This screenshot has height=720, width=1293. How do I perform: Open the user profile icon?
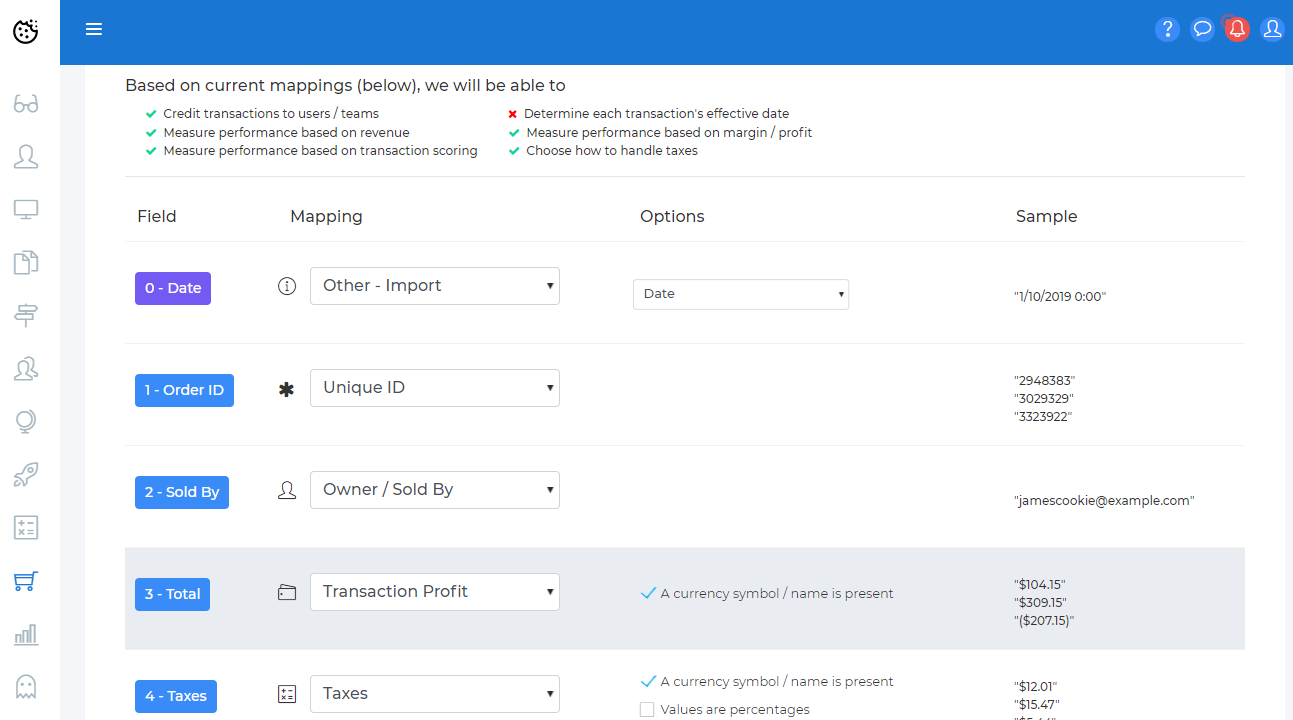tap(1272, 30)
